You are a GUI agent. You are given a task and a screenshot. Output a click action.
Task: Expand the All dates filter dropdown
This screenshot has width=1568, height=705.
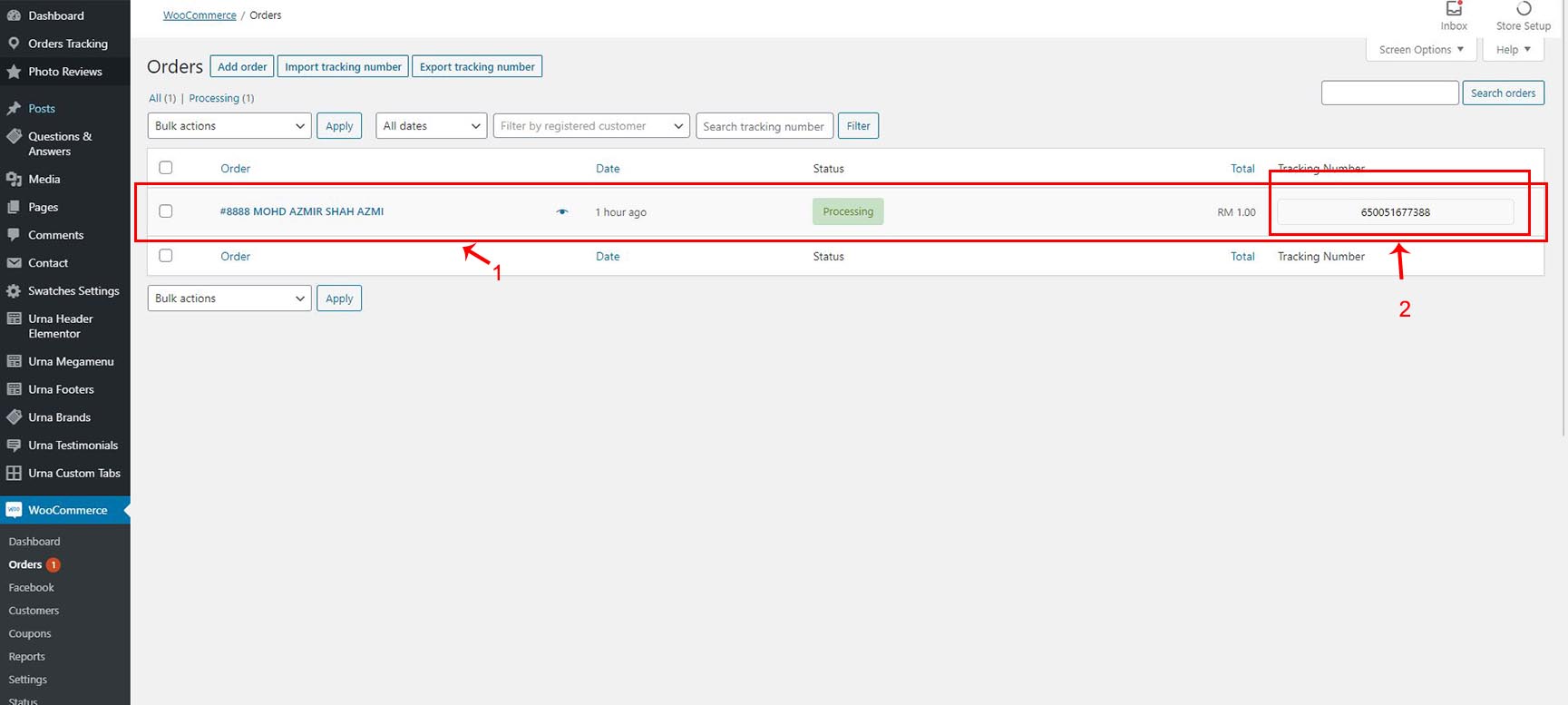pyautogui.click(x=432, y=126)
